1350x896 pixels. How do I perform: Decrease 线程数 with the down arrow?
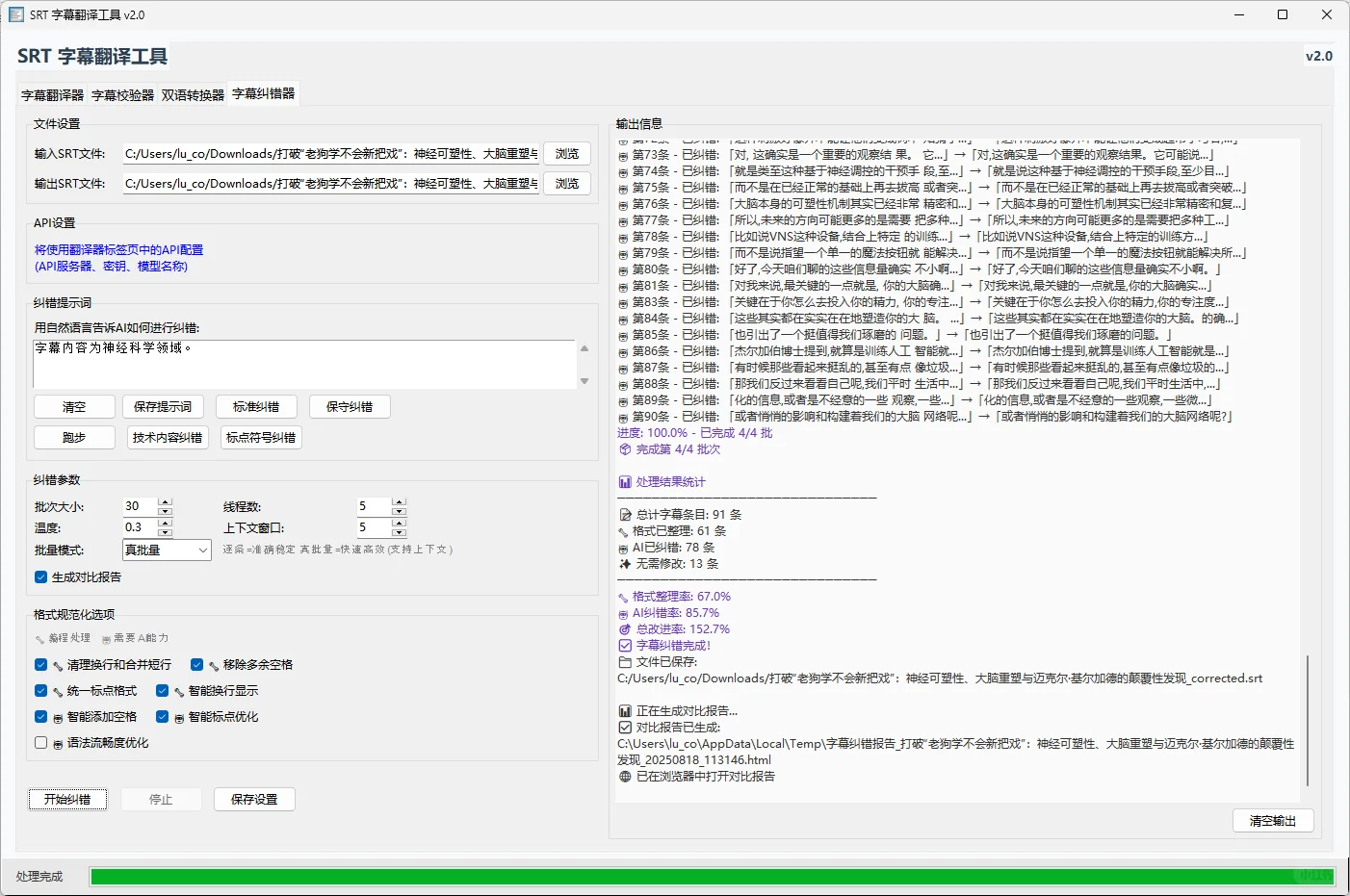pyautogui.click(x=399, y=511)
